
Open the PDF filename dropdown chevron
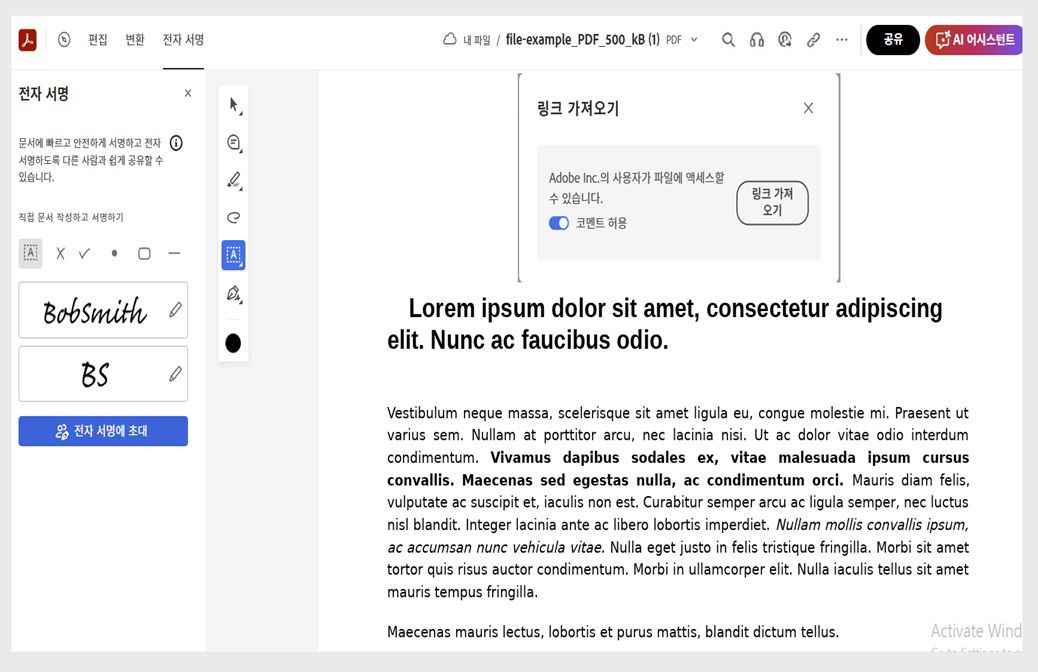694,40
